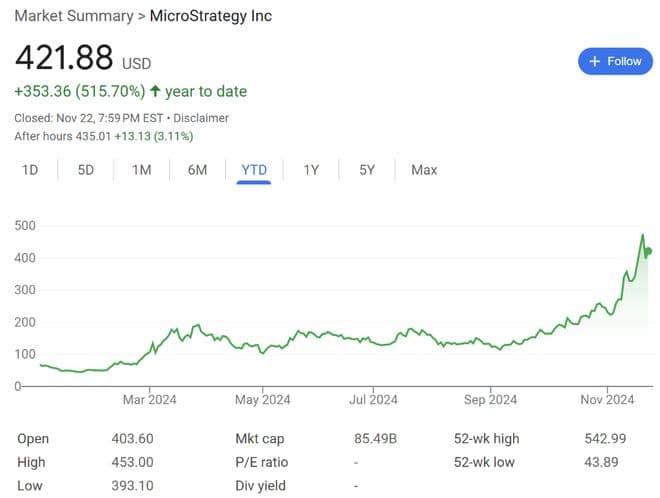Open the 5Y range view
This screenshot has height=498, width=660.
367,170
